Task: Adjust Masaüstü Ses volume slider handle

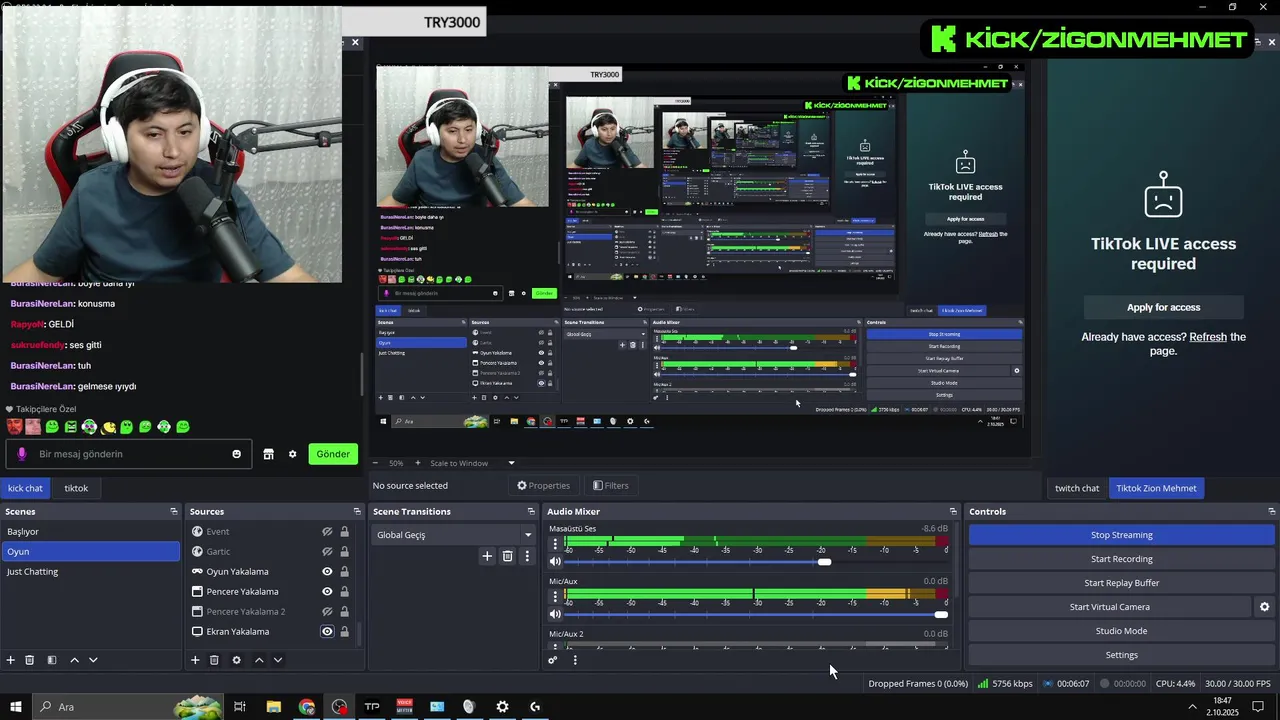Action: tap(824, 562)
